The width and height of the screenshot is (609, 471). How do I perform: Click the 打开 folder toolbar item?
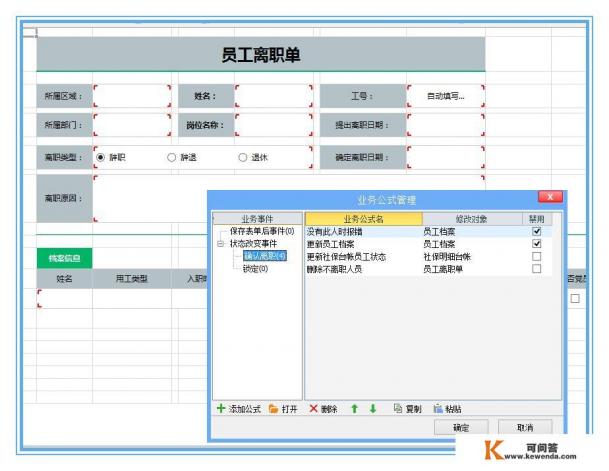tap(283, 408)
